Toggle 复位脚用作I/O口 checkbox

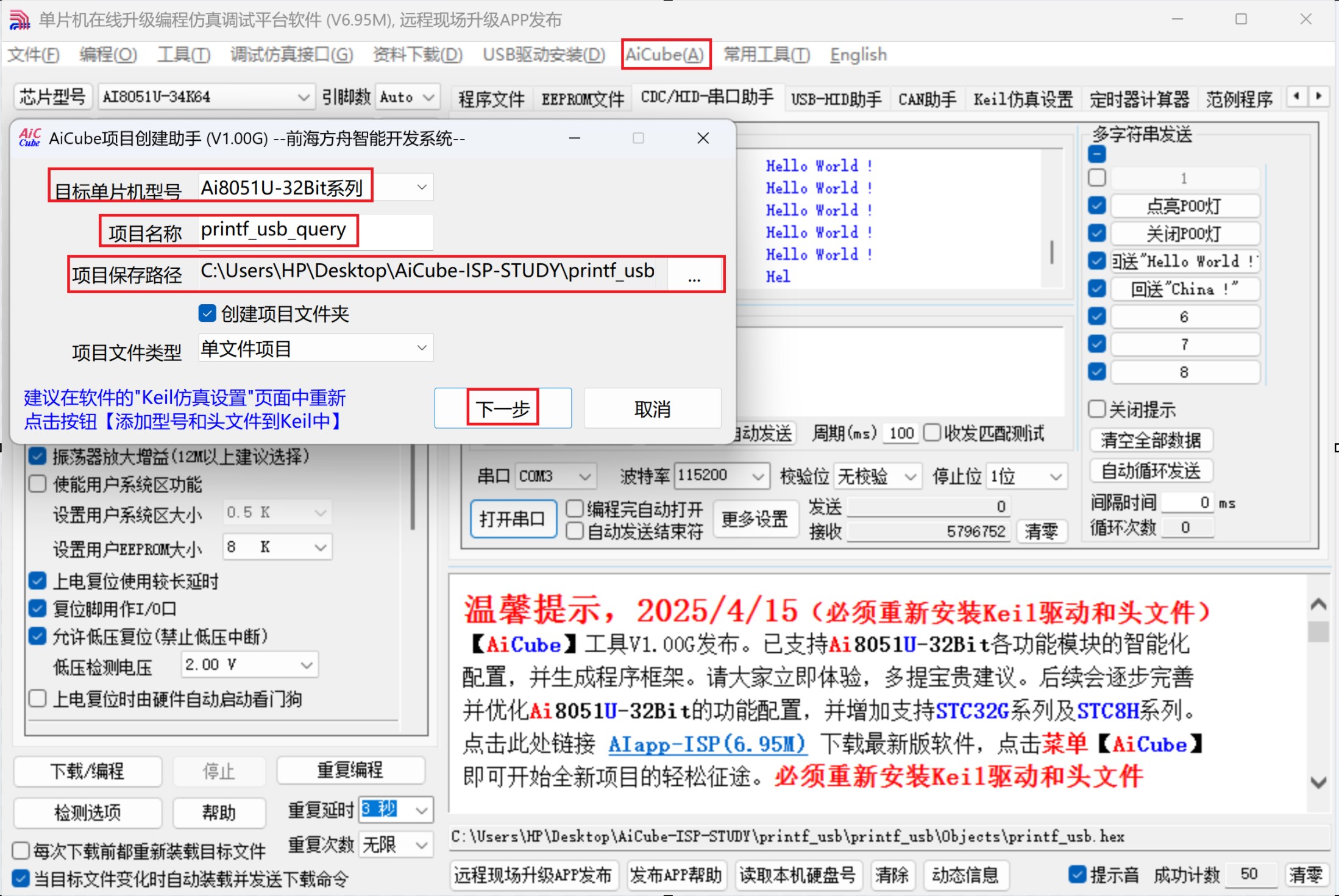tap(37, 608)
